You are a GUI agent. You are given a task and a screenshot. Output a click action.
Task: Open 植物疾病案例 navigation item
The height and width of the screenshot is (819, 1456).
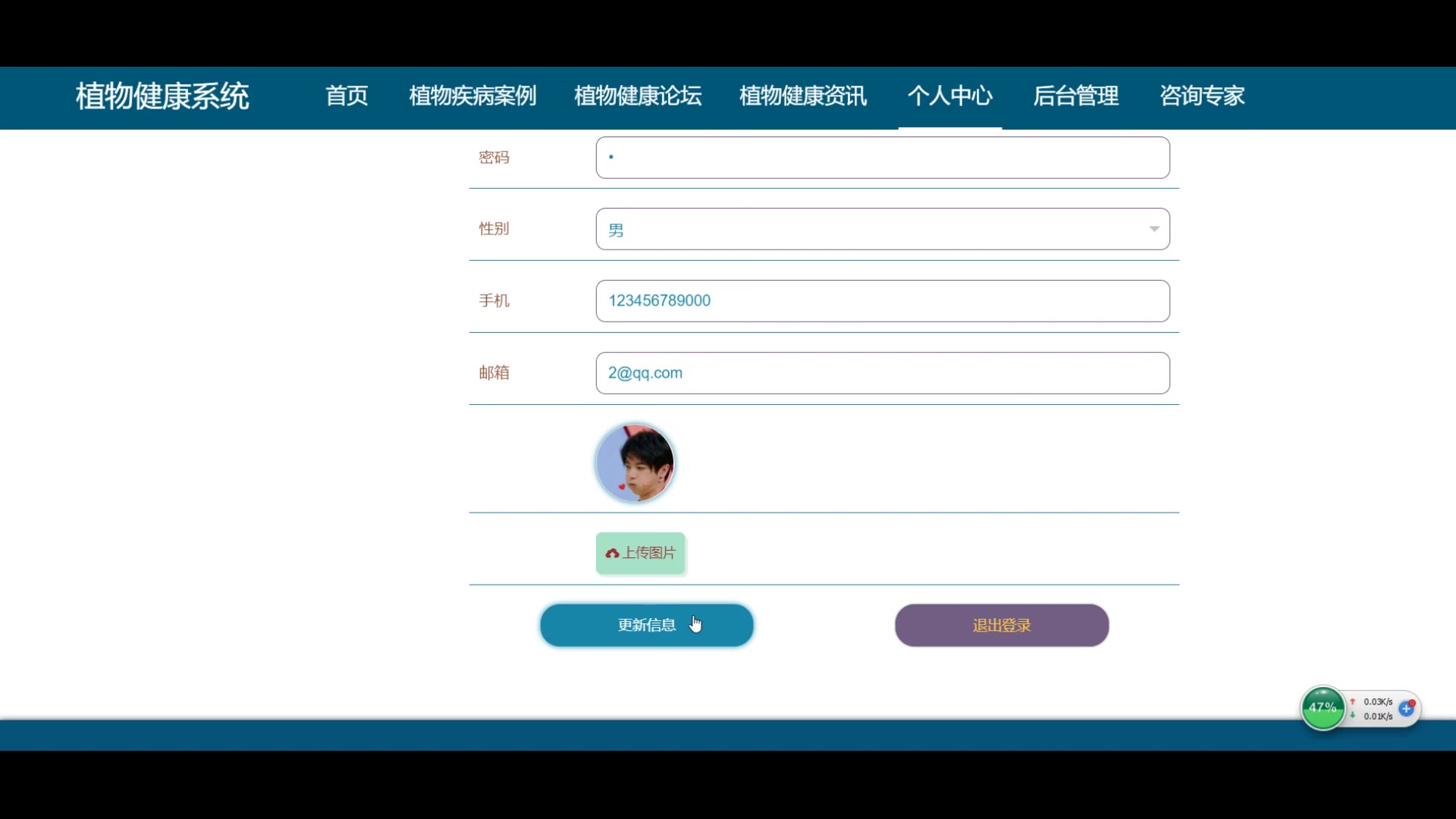pos(472,96)
